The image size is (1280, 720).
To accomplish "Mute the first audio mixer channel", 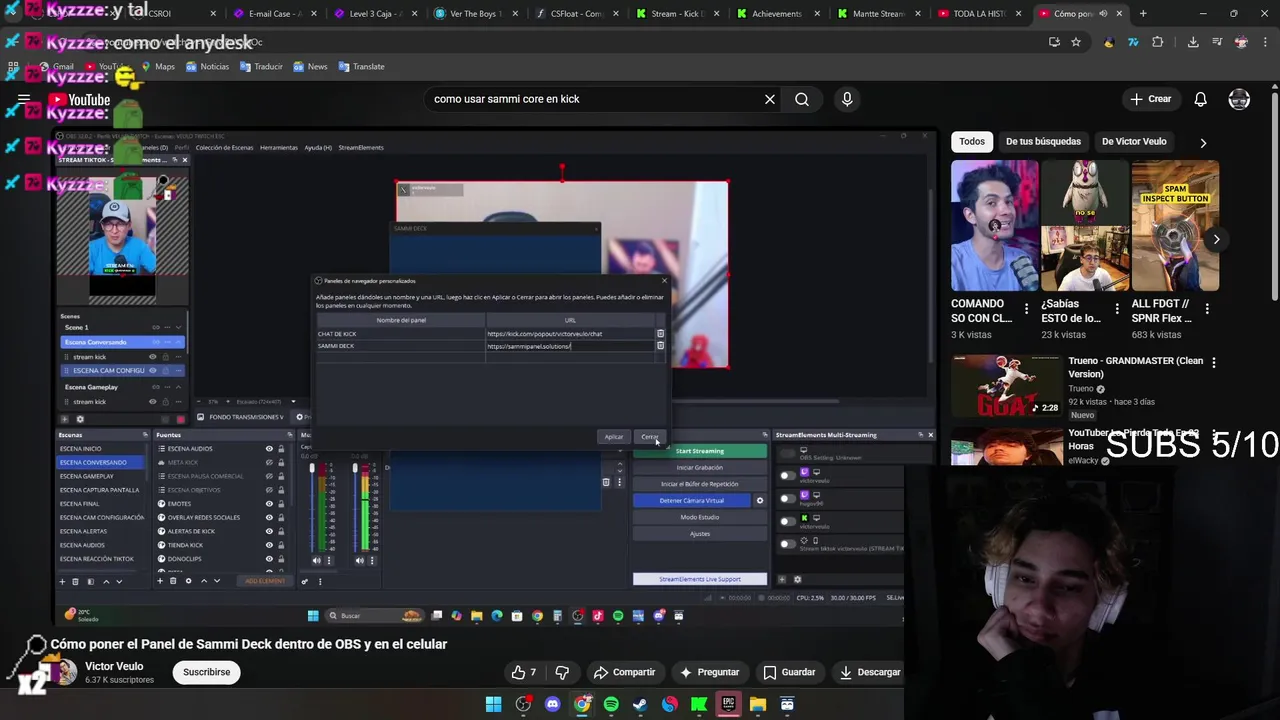I will (x=316, y=560).
